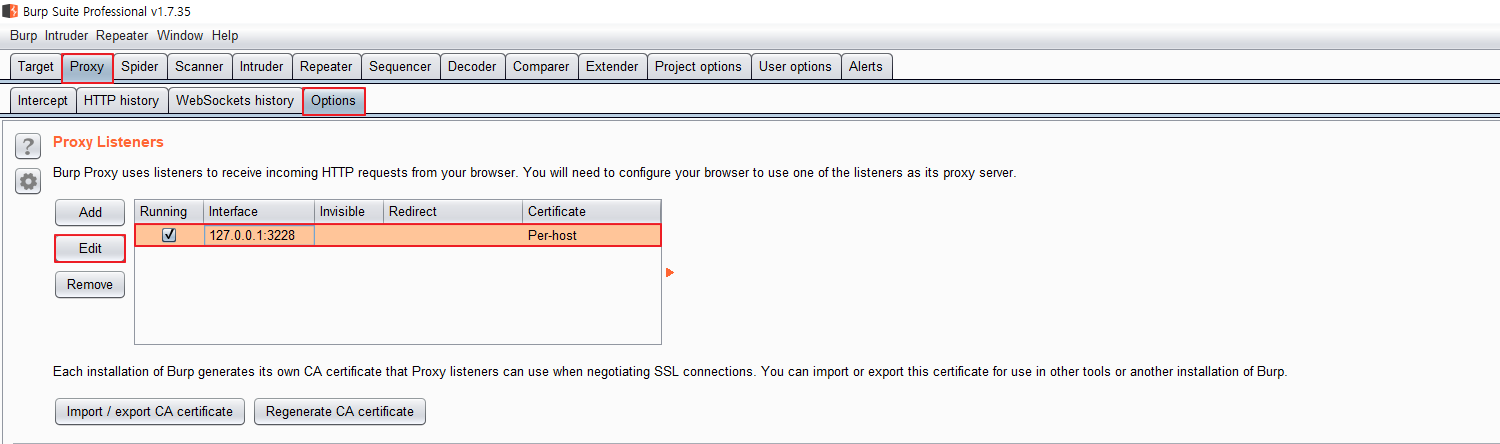Open the Proxy Listeners gear settings icon
This screenshot has height=444, width=1500.
coord(28,182)
